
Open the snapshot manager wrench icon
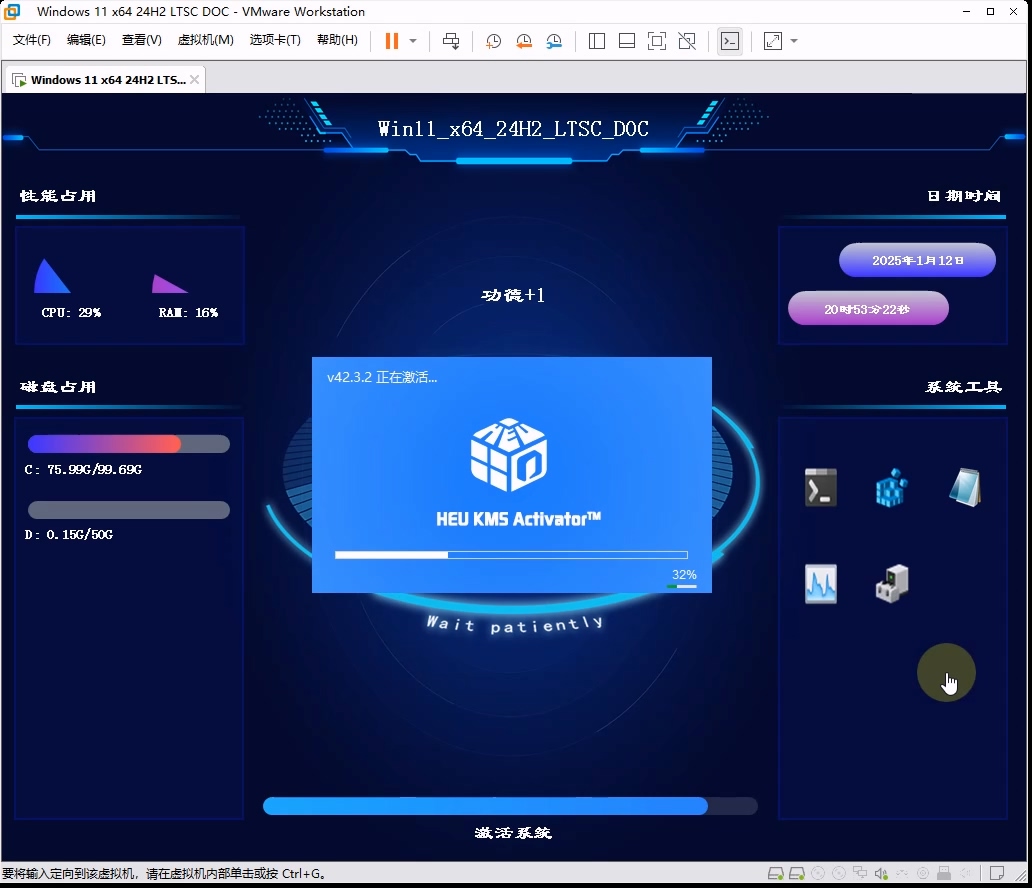(x=554, y=41)
